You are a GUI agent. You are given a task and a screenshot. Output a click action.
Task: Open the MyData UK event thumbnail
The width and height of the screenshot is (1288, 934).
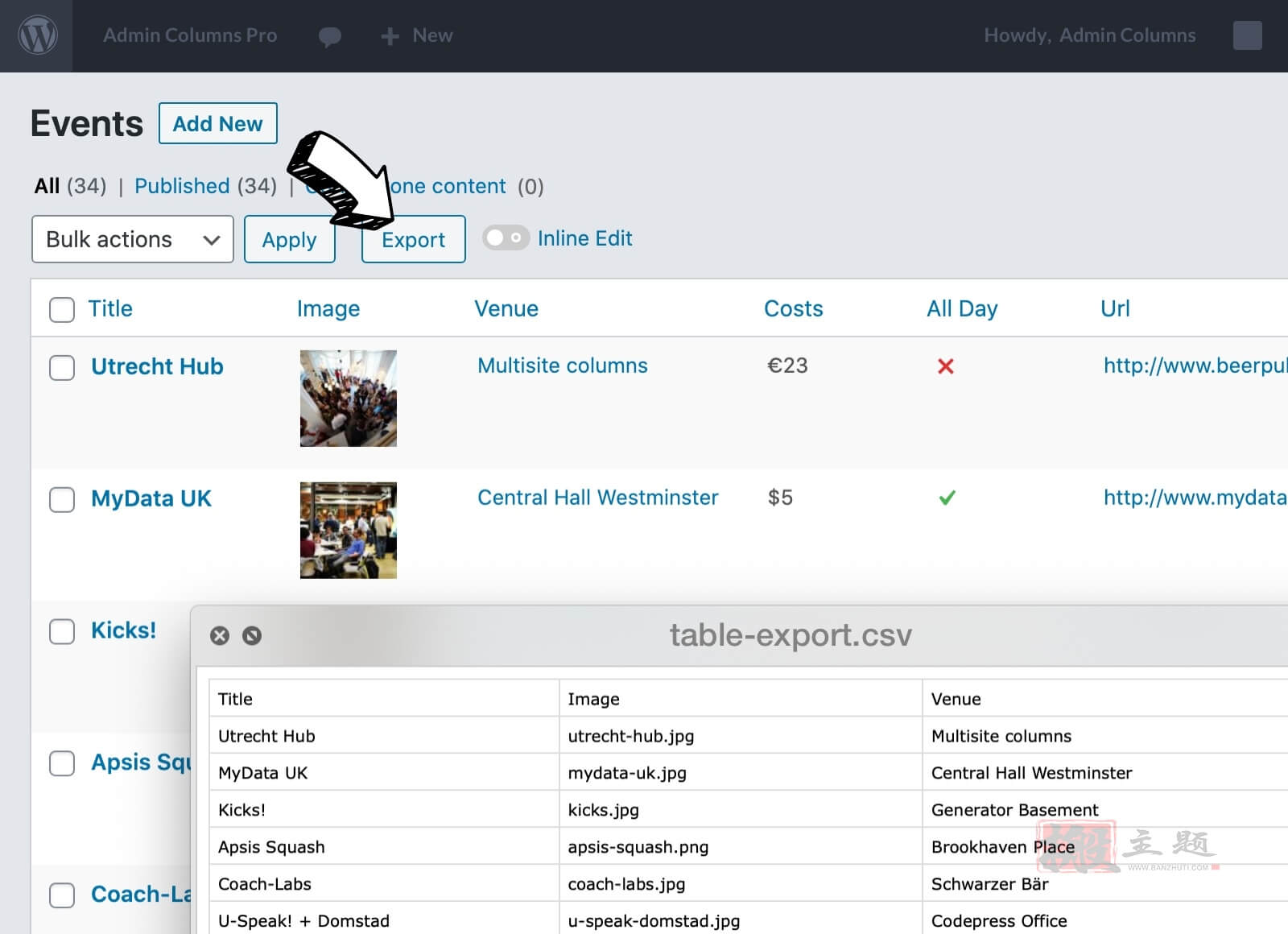[x=349, y=531]
